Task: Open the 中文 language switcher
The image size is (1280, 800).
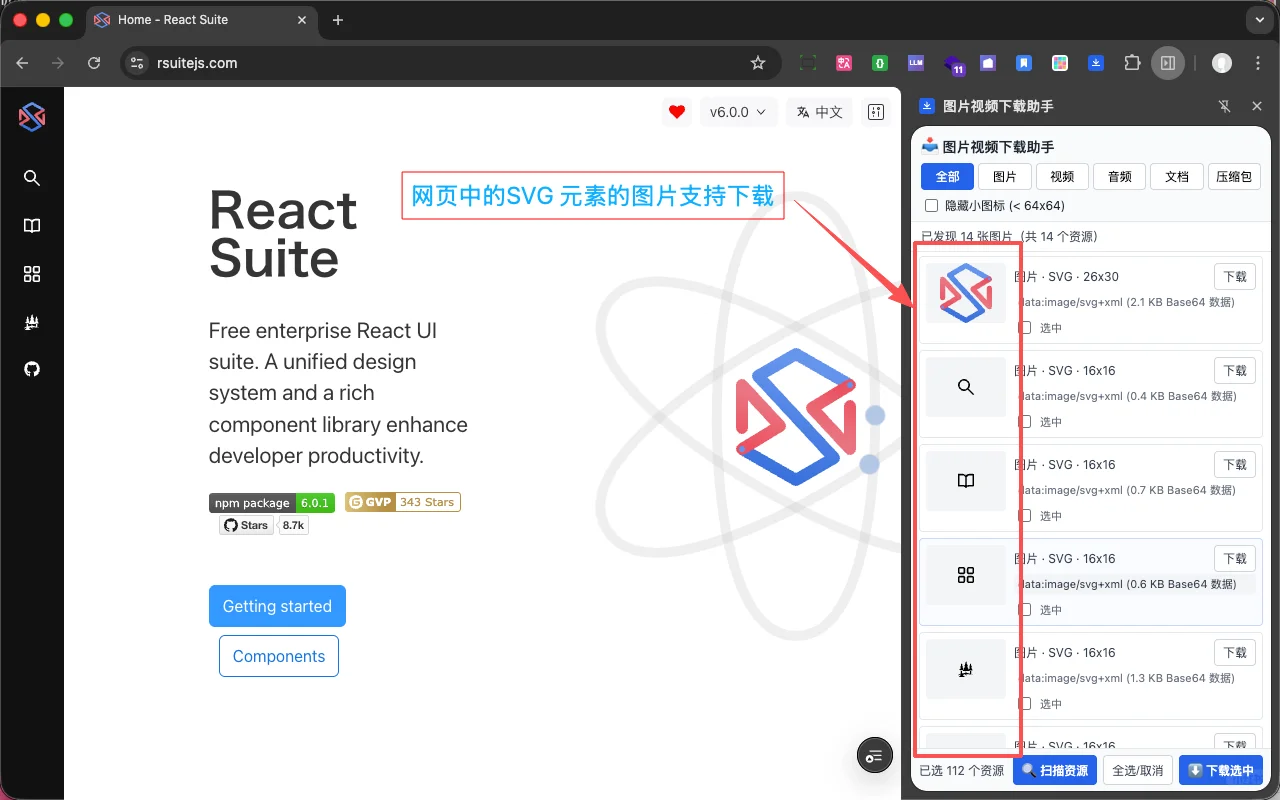Action: click(x=819, y=112)
